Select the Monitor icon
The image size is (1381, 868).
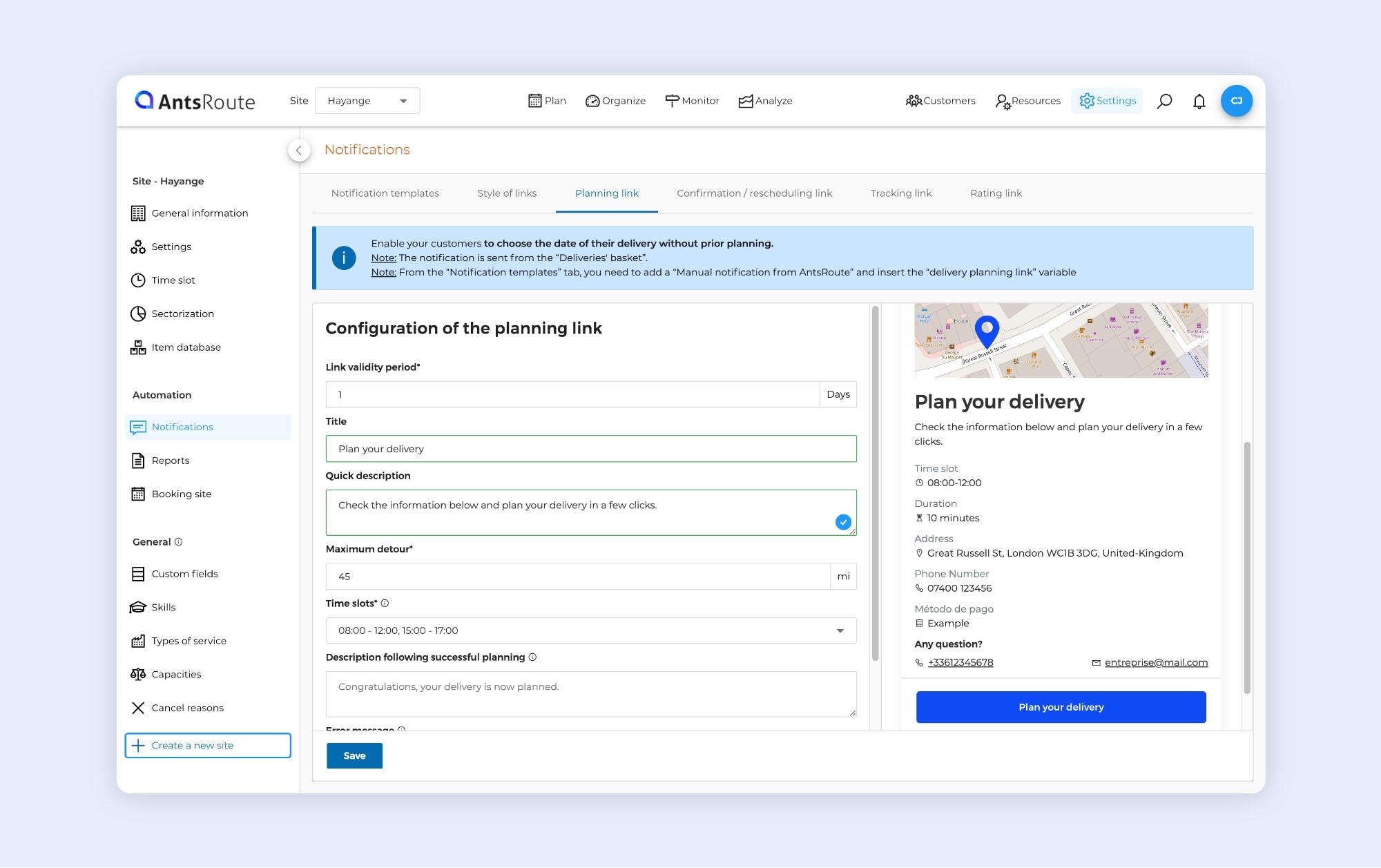coord(672,101)
